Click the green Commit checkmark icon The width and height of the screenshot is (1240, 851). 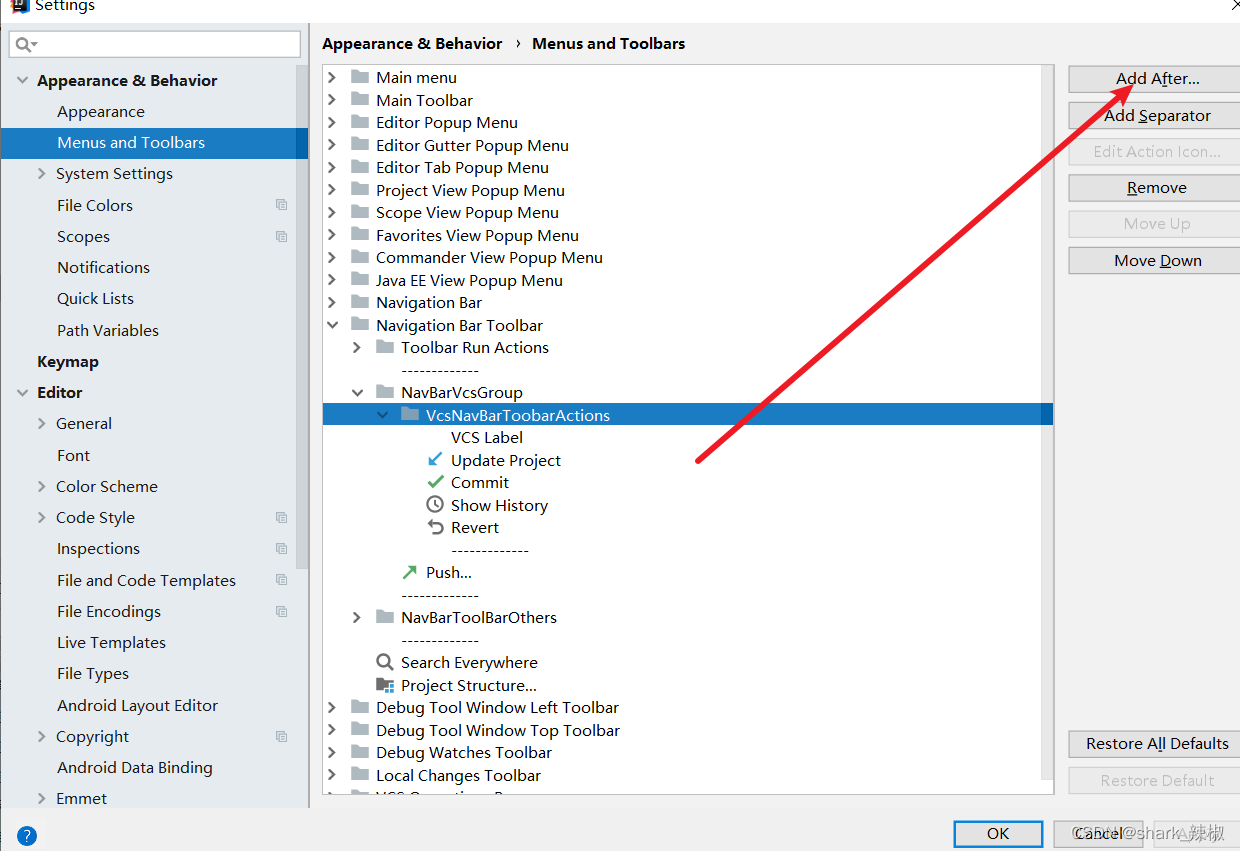(x=435, y=482)
